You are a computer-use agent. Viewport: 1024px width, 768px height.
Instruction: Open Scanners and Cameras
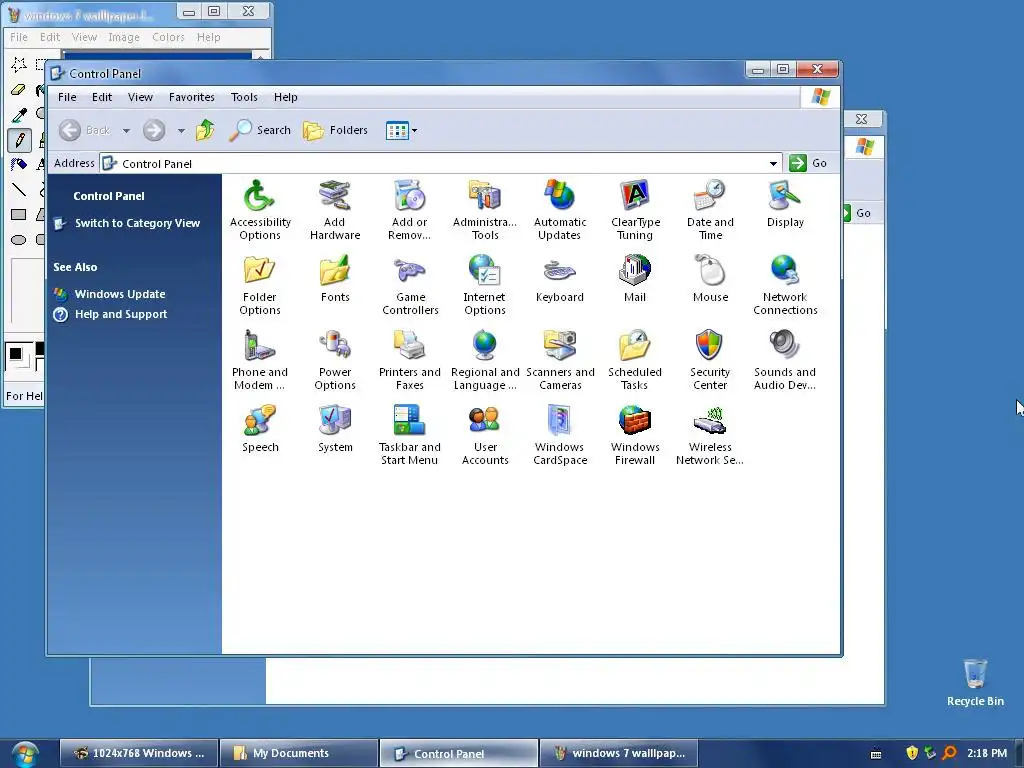pos(560,360)
